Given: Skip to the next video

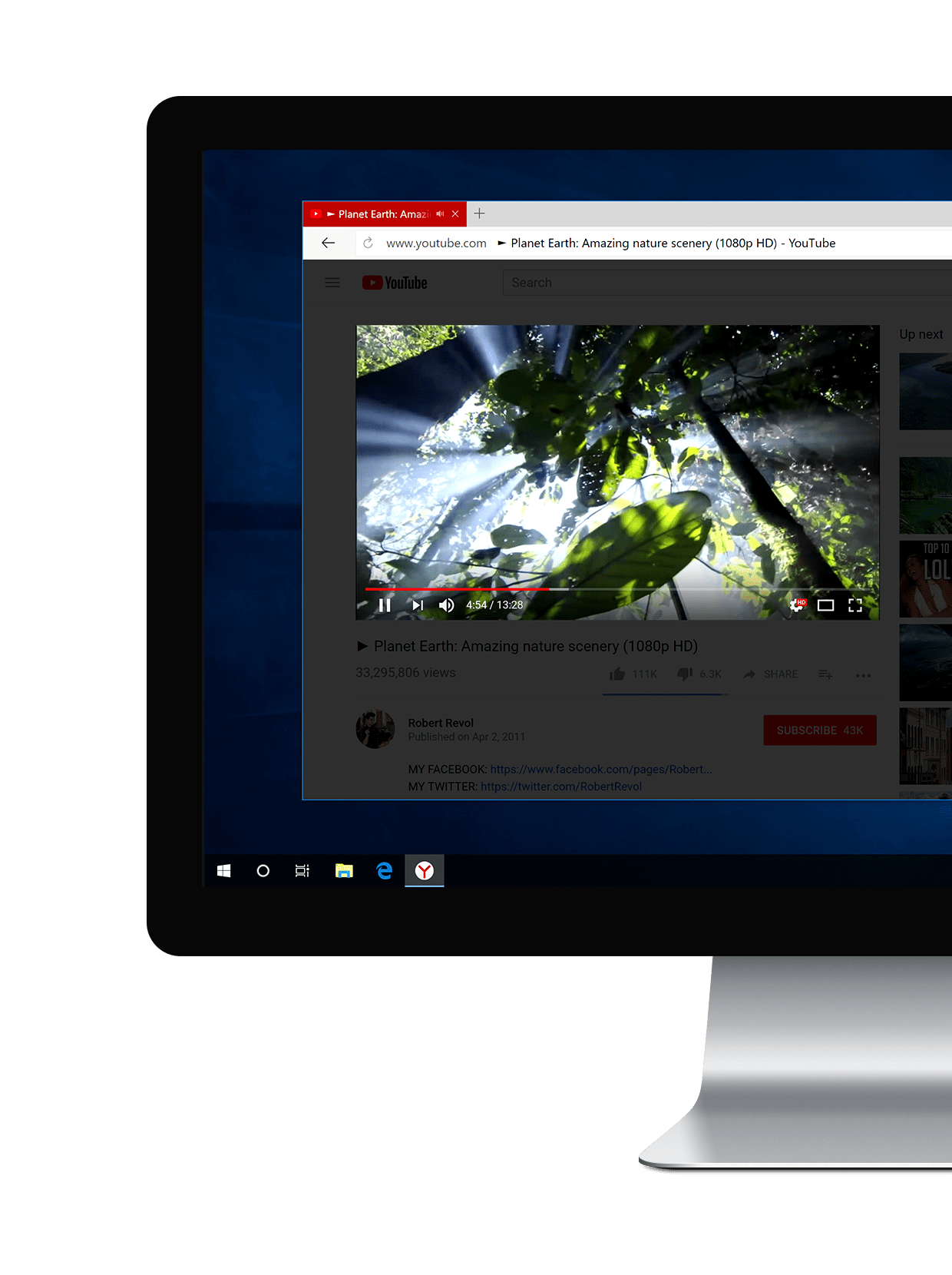Looking at the screenshot, I should point(418,605).
